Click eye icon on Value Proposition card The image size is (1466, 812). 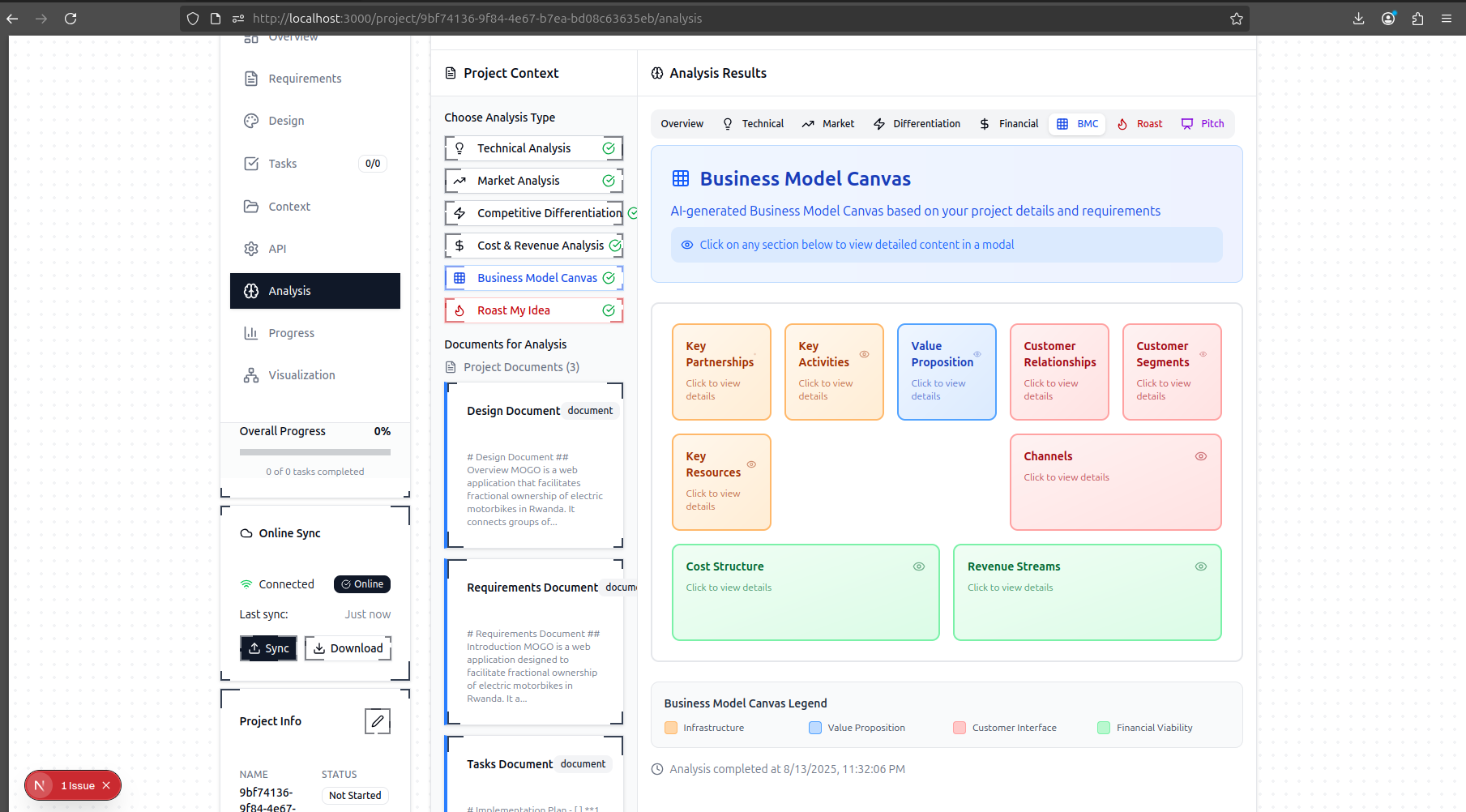(977, 354)
